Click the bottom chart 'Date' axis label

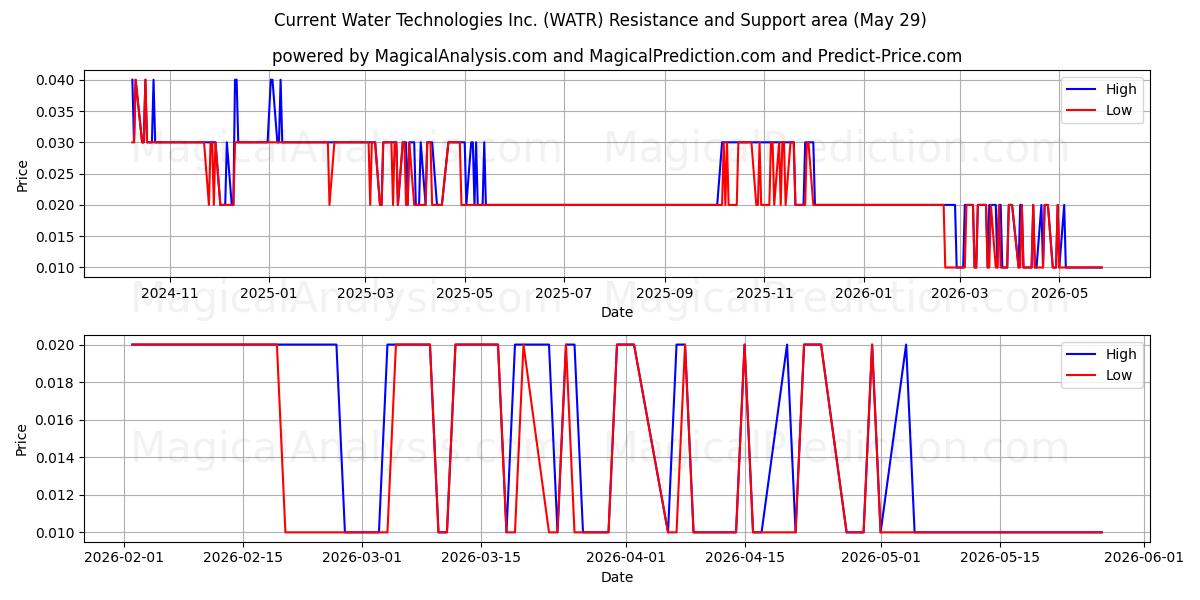pos(617,577)
